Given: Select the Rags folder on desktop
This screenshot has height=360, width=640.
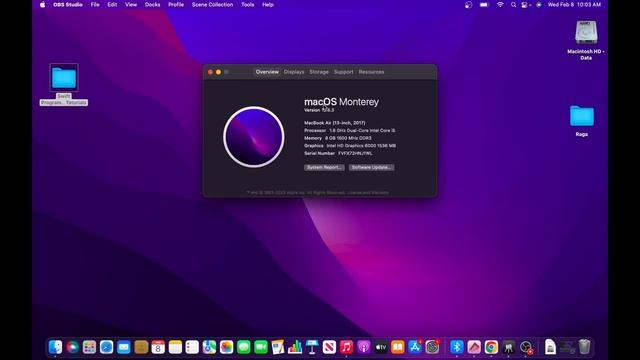Looking at the screenshot, I should [x=582, y=116].
